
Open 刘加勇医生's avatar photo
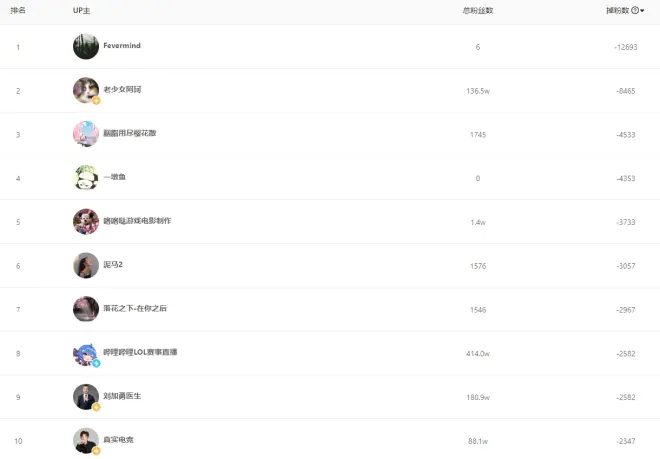(86, 396)
